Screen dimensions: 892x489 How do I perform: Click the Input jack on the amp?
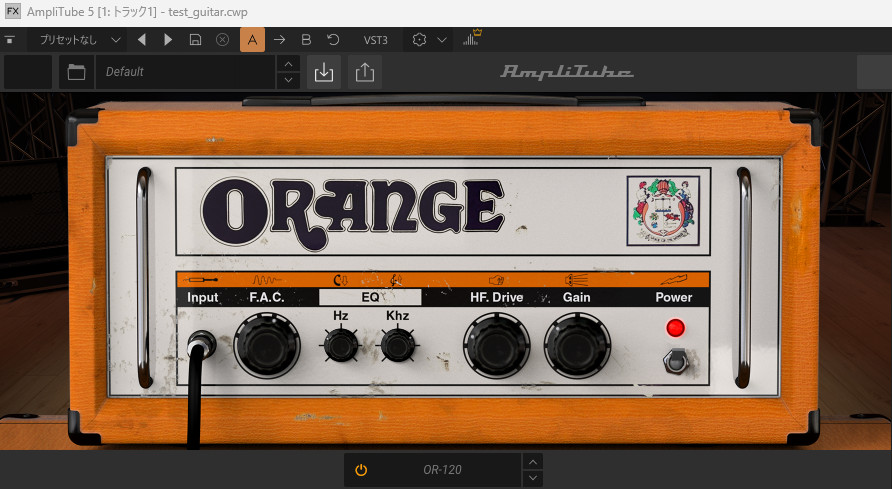pyautogui.click(x=201, y=344)
